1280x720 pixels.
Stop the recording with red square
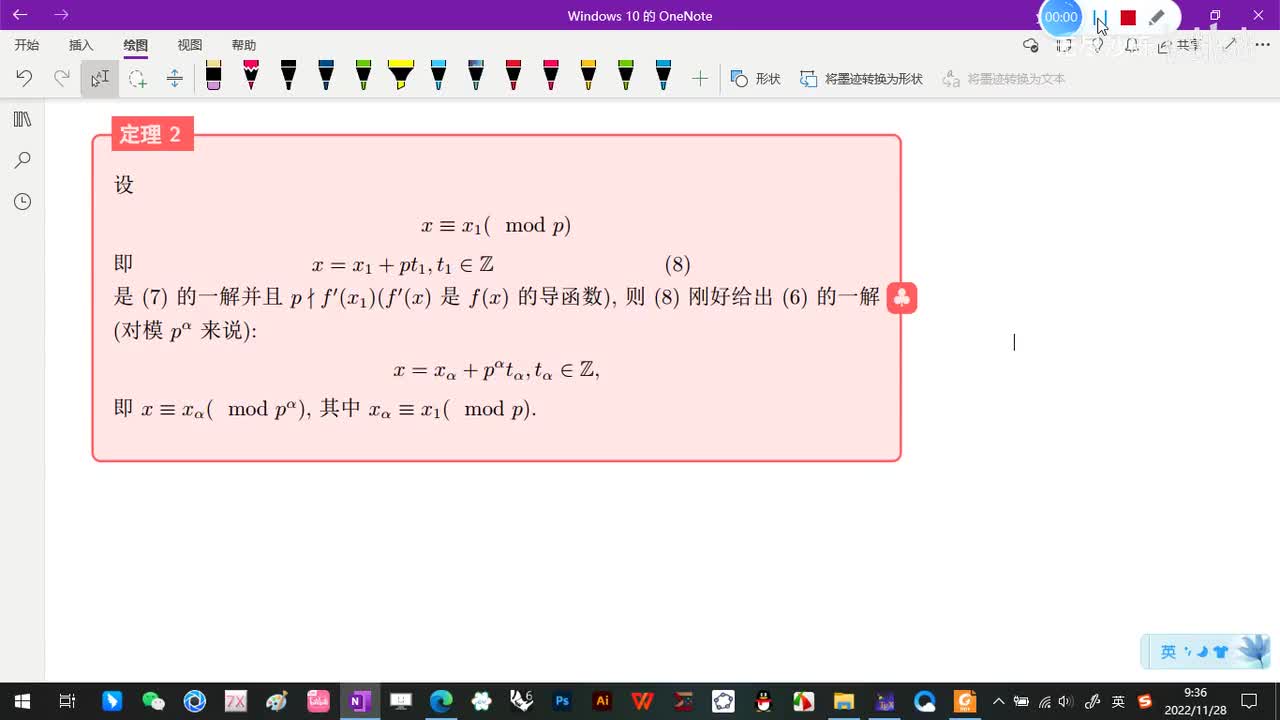[1128, 17]
